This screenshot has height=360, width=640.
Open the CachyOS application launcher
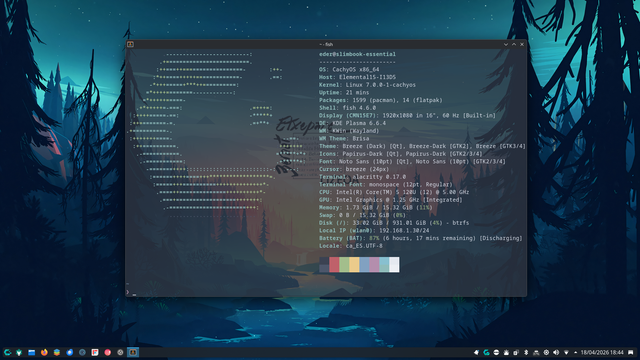[7, 352]
